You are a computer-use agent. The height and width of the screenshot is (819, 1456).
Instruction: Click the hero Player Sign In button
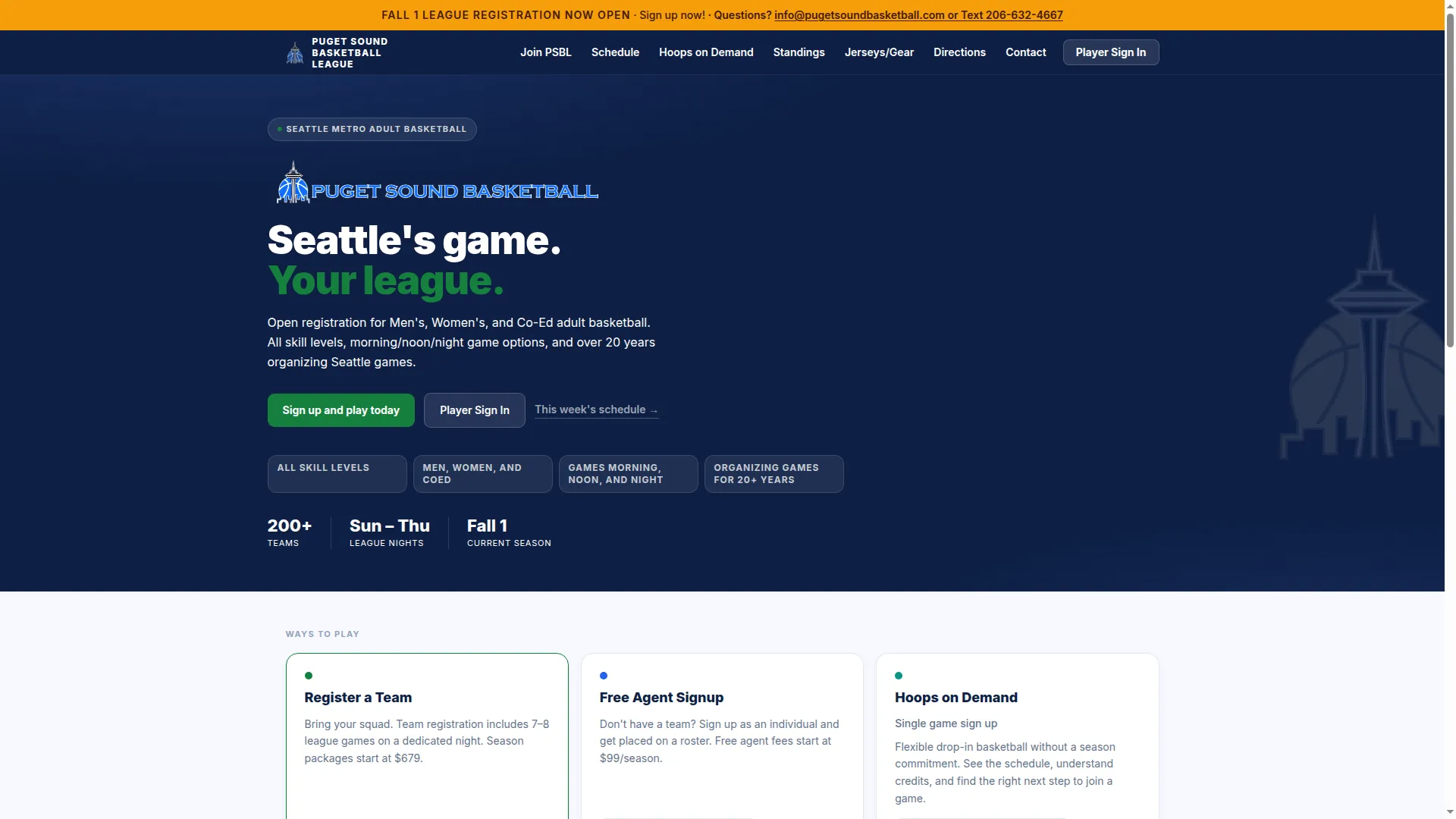(474, 410)
